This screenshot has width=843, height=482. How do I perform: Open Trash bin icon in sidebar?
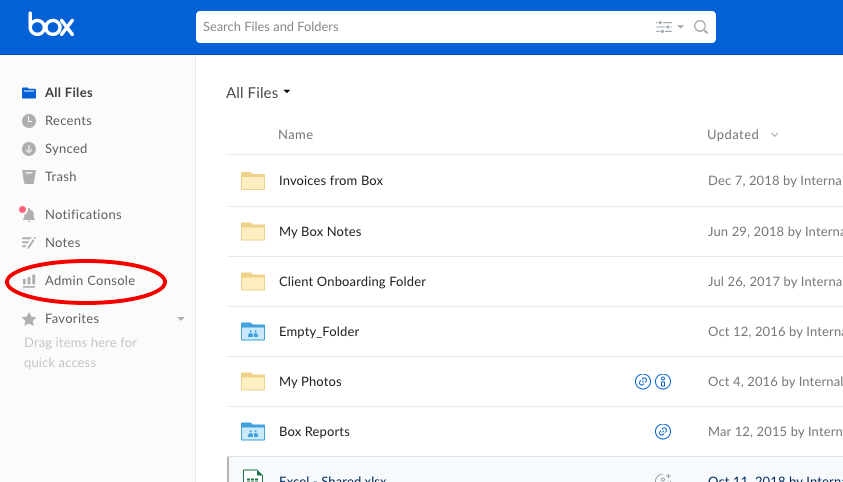29,177
